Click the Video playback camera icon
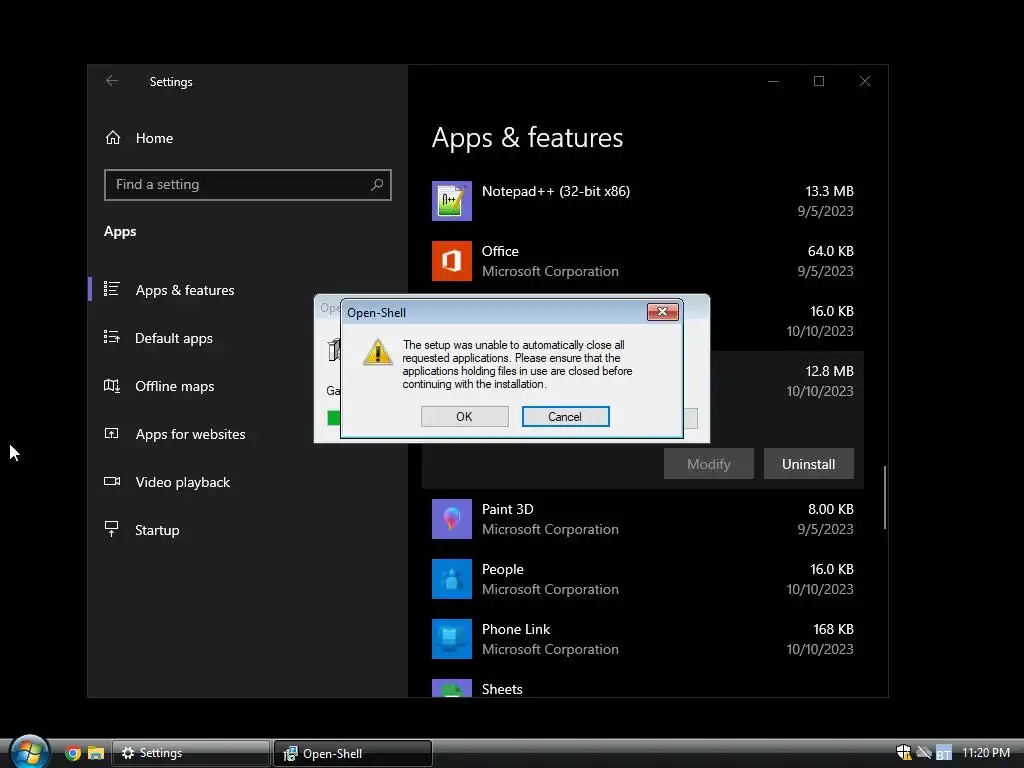The width and height of the screenshot is (1024, 768). click(x=112, y=481)
